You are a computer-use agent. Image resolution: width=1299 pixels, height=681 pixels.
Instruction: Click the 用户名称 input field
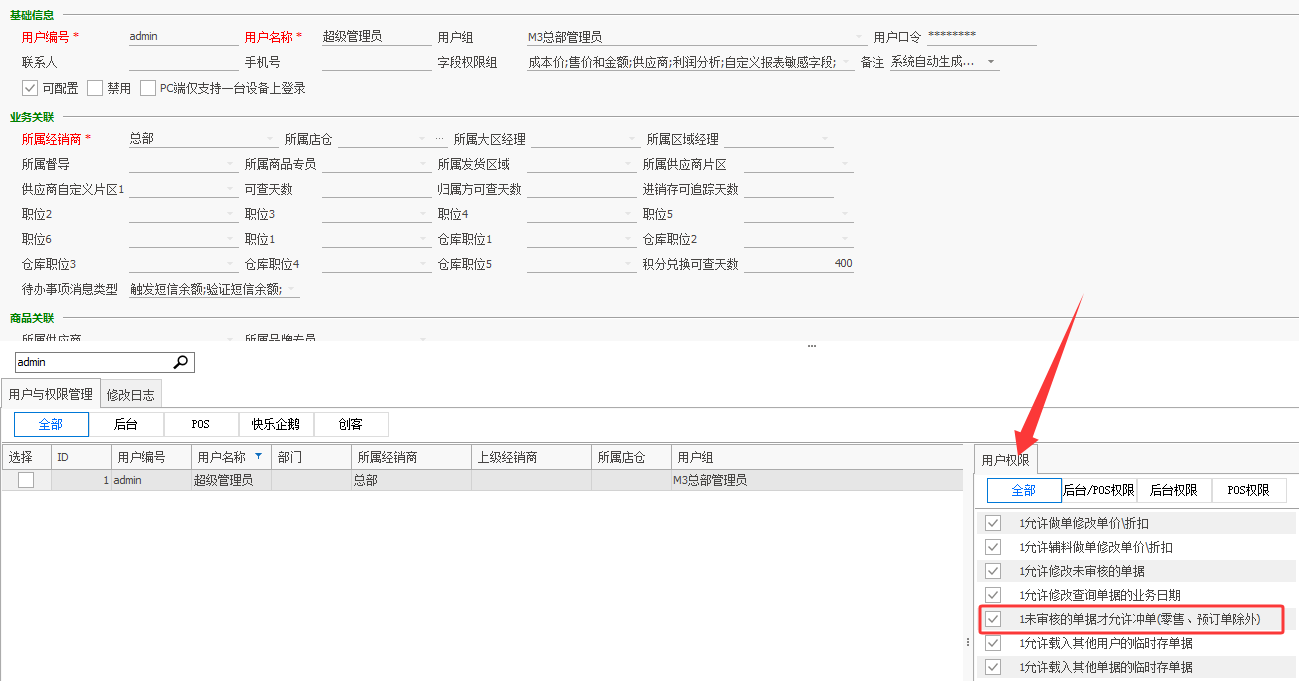[376, 37]
